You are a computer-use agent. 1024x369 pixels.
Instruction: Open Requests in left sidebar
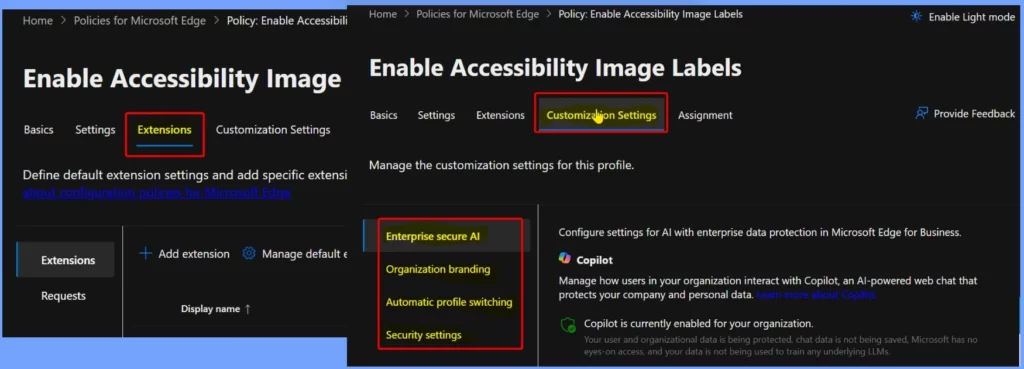point(63,296)
